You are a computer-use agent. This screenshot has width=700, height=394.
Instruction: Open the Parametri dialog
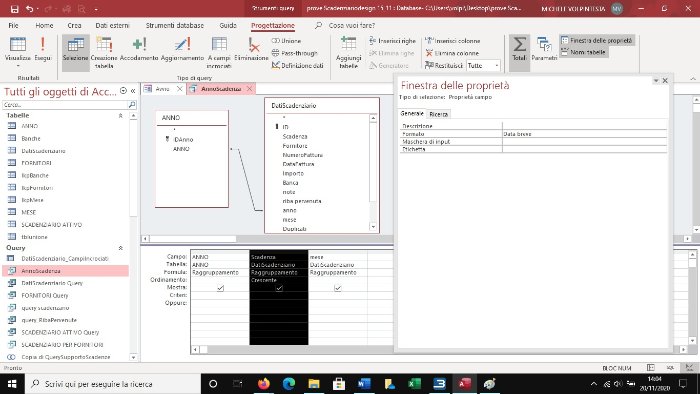pos(544,49)
